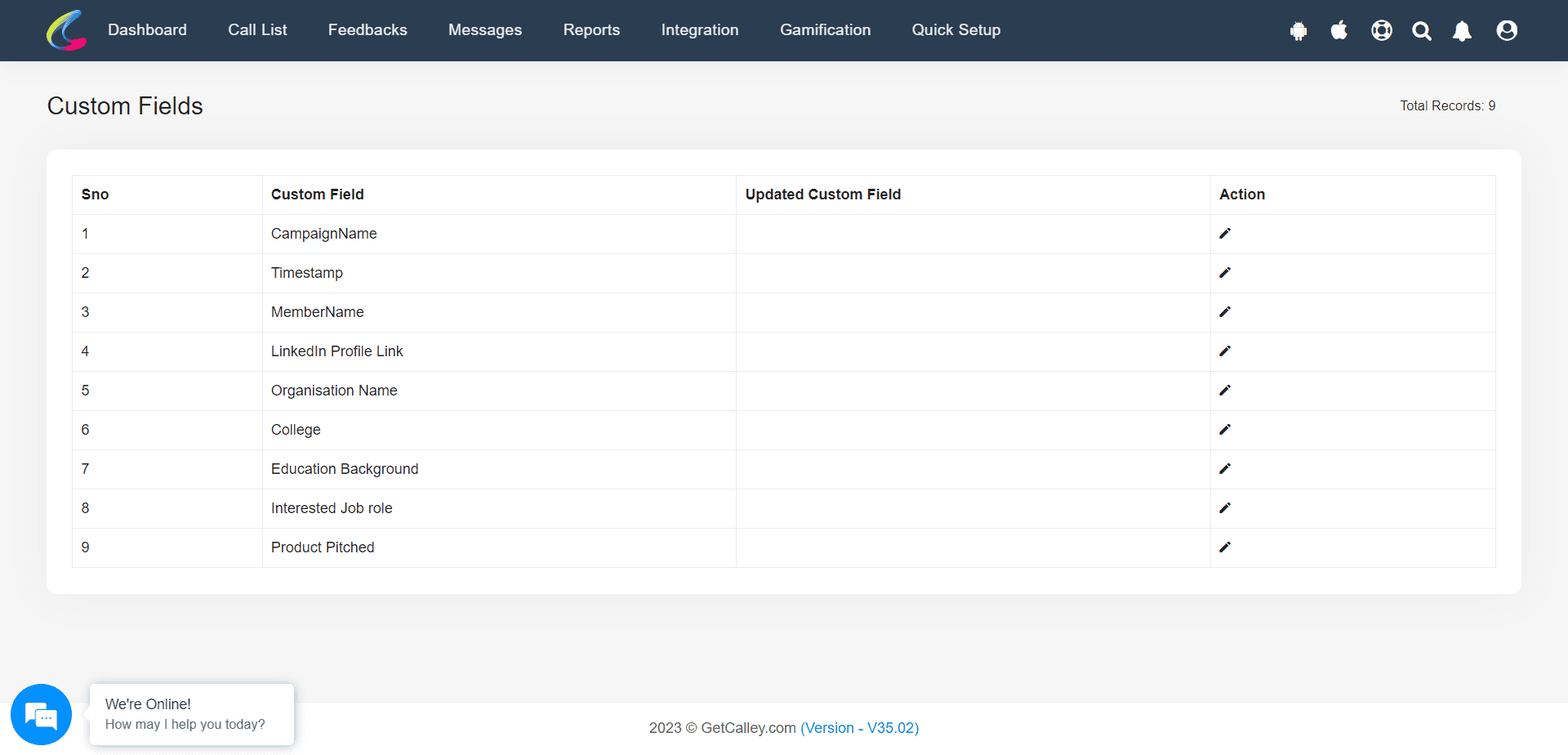Click the Apple iOS app icon
Screen dimensions: 1568x755
pos(1339,30)
